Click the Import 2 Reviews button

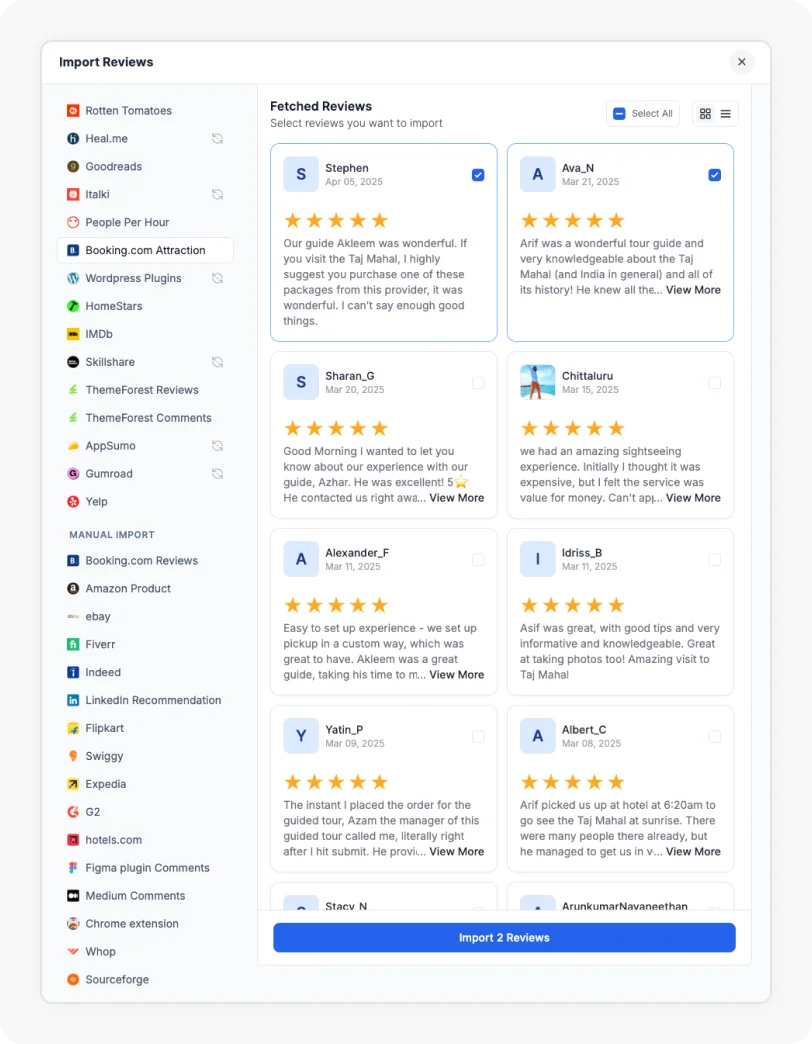[x=504, y=937]
